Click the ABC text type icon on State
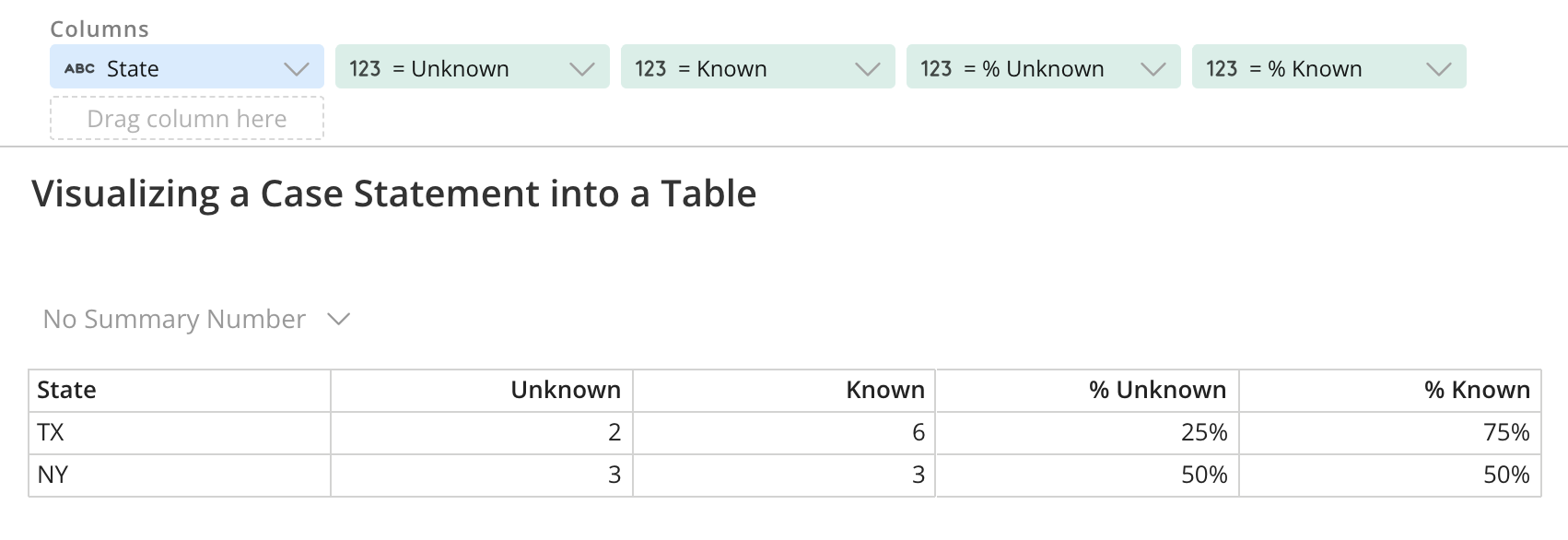Viewport: 1568px width, 540px height. tap(79, 68)
